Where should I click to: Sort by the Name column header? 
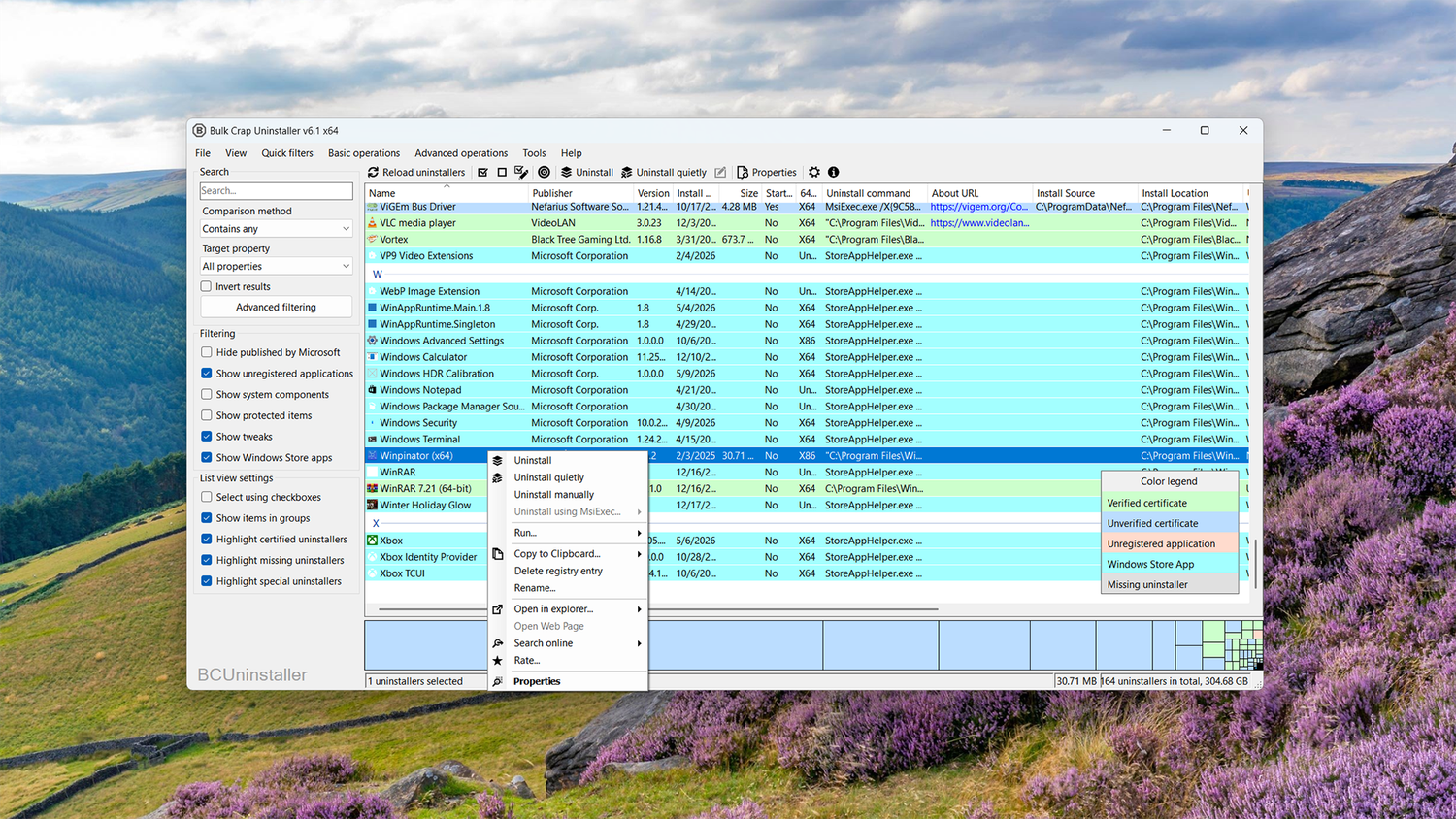(x=447, y=193)
